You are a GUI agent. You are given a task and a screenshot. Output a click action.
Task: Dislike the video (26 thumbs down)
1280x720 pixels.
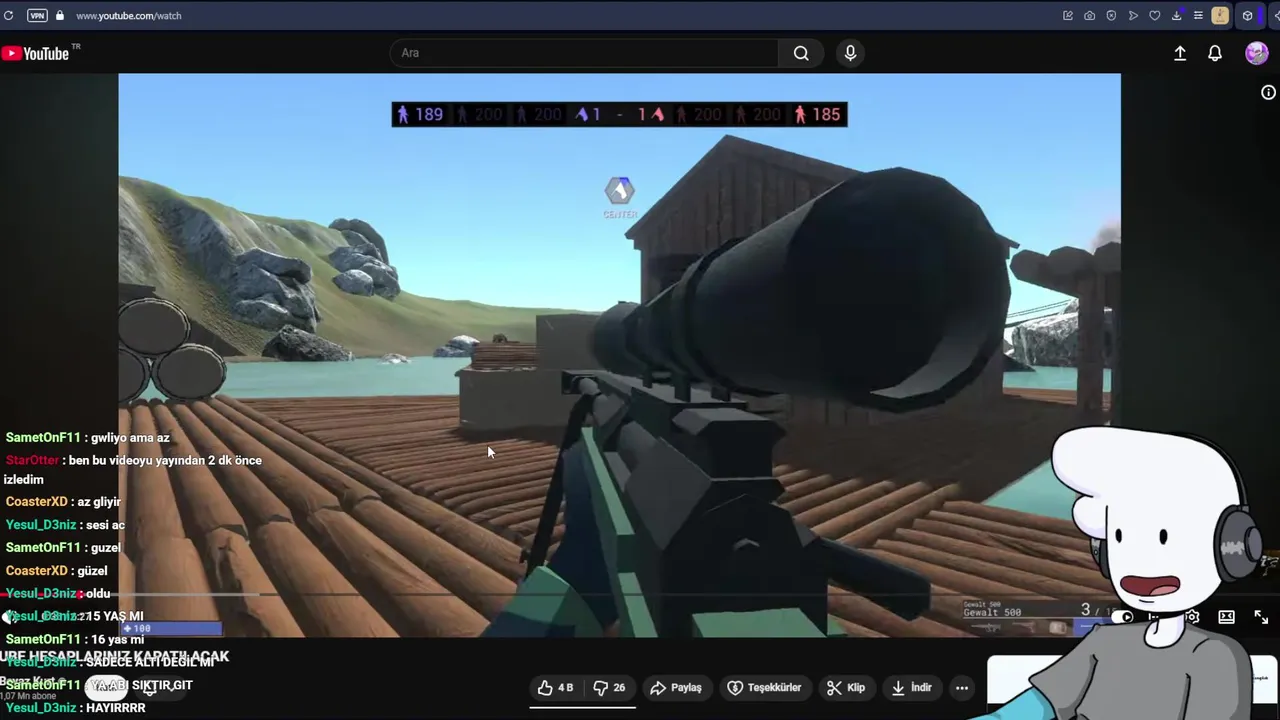pos(610,688)
